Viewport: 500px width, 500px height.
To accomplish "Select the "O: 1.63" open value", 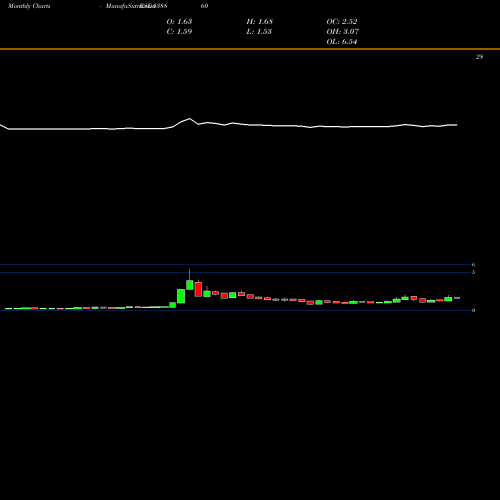I will click(179, 22).
